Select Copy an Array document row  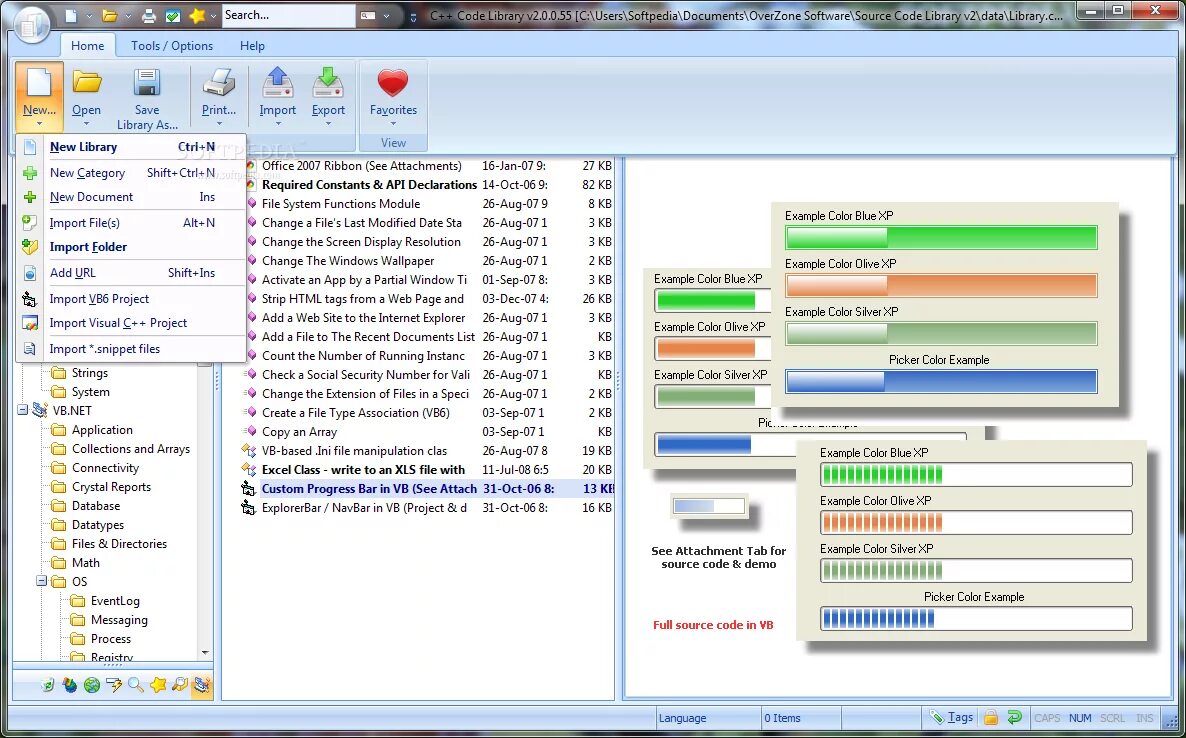[427, 432]
